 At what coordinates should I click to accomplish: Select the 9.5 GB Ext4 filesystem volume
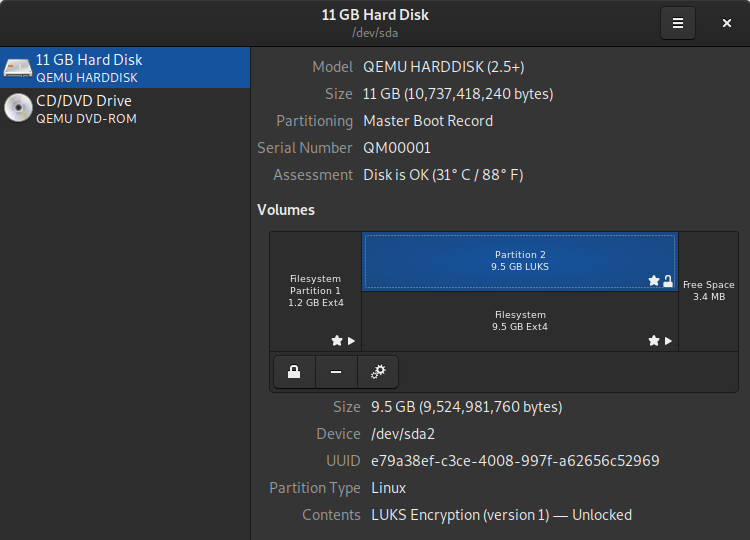(x=520, y=321)
